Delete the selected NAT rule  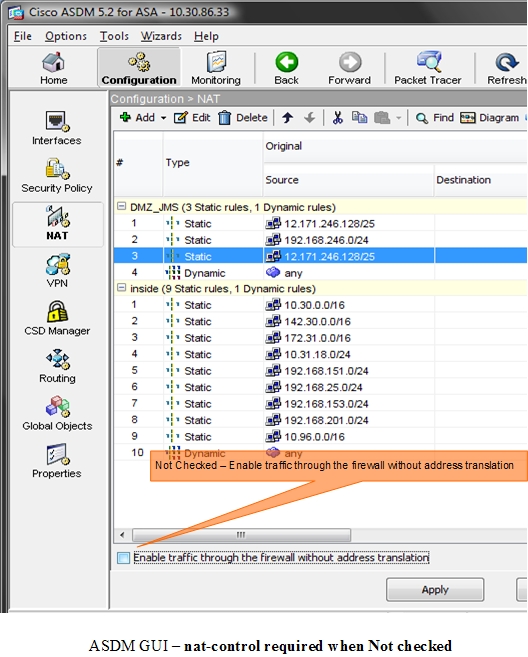[243, 118]
